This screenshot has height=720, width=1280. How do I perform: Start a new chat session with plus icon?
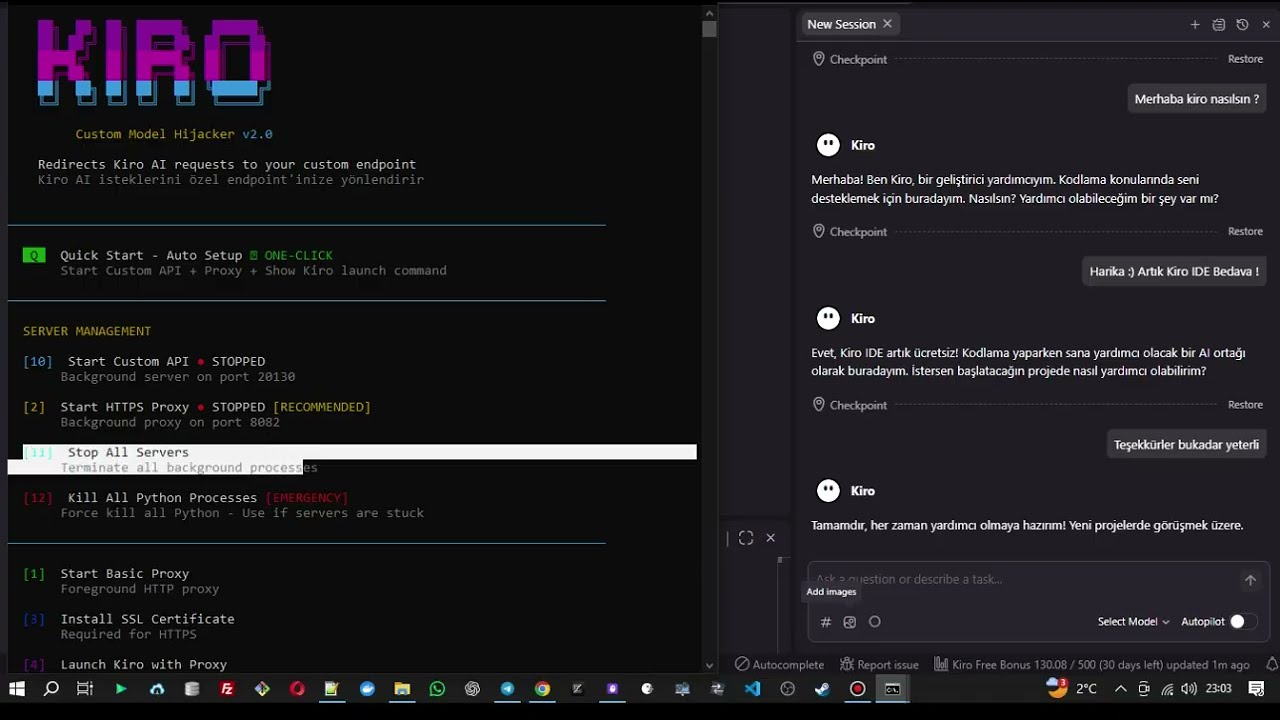pyautogui.click(x=1194, y=24)
